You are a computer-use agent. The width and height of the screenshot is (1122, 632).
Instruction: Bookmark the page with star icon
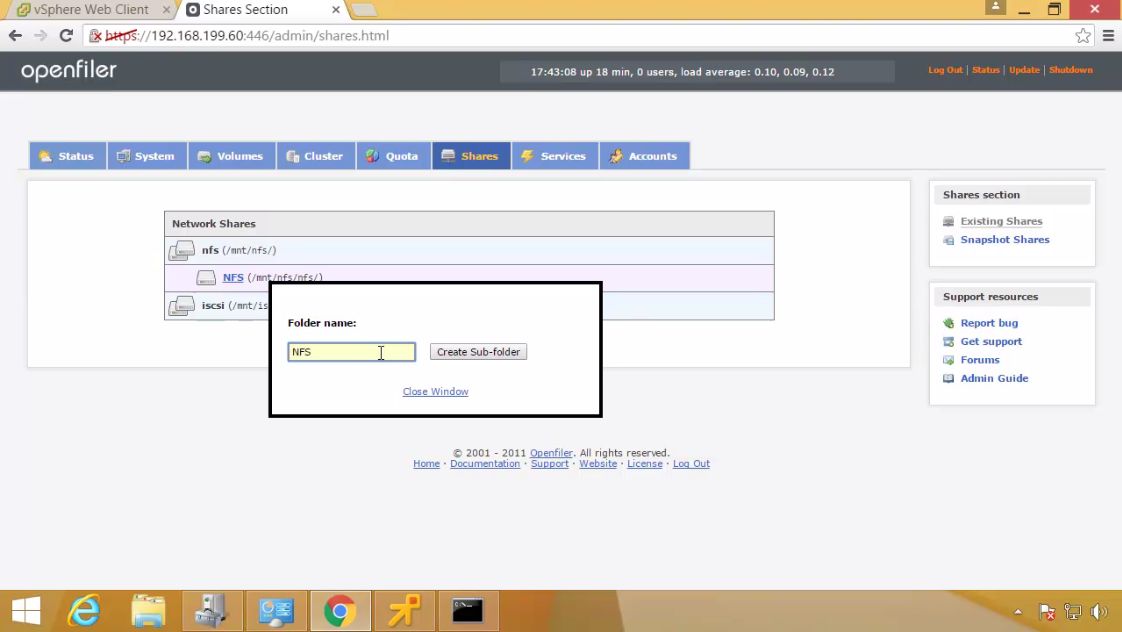pos(1083,36)
